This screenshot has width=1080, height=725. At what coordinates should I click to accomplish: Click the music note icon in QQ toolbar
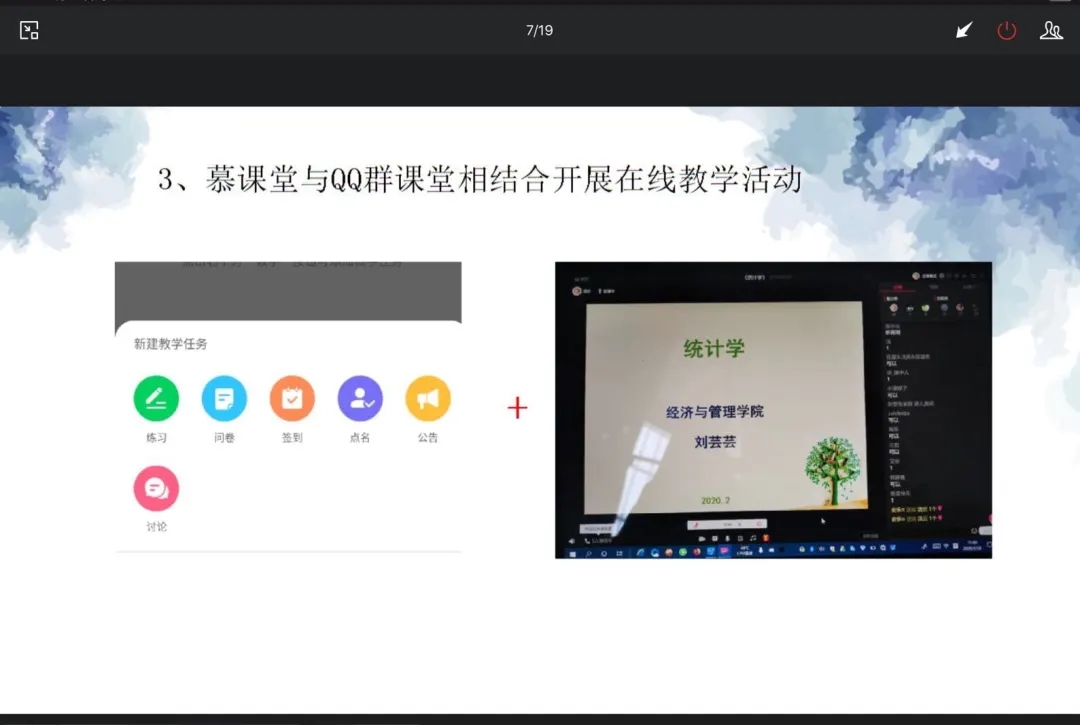pos(753,539)
